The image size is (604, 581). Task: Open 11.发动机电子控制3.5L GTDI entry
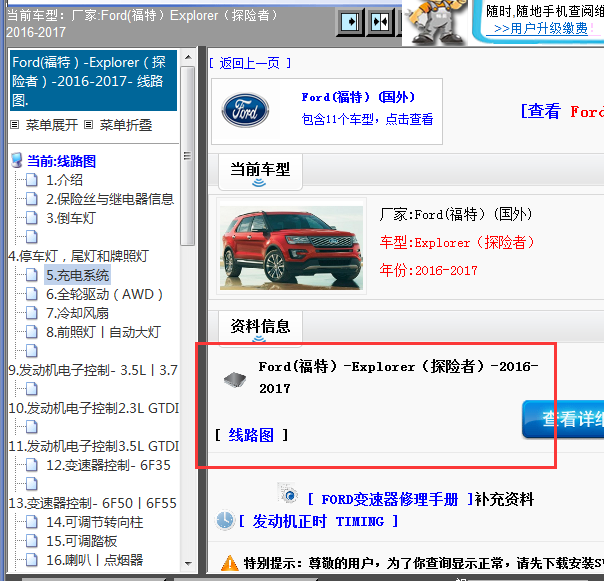click(94, 446)
